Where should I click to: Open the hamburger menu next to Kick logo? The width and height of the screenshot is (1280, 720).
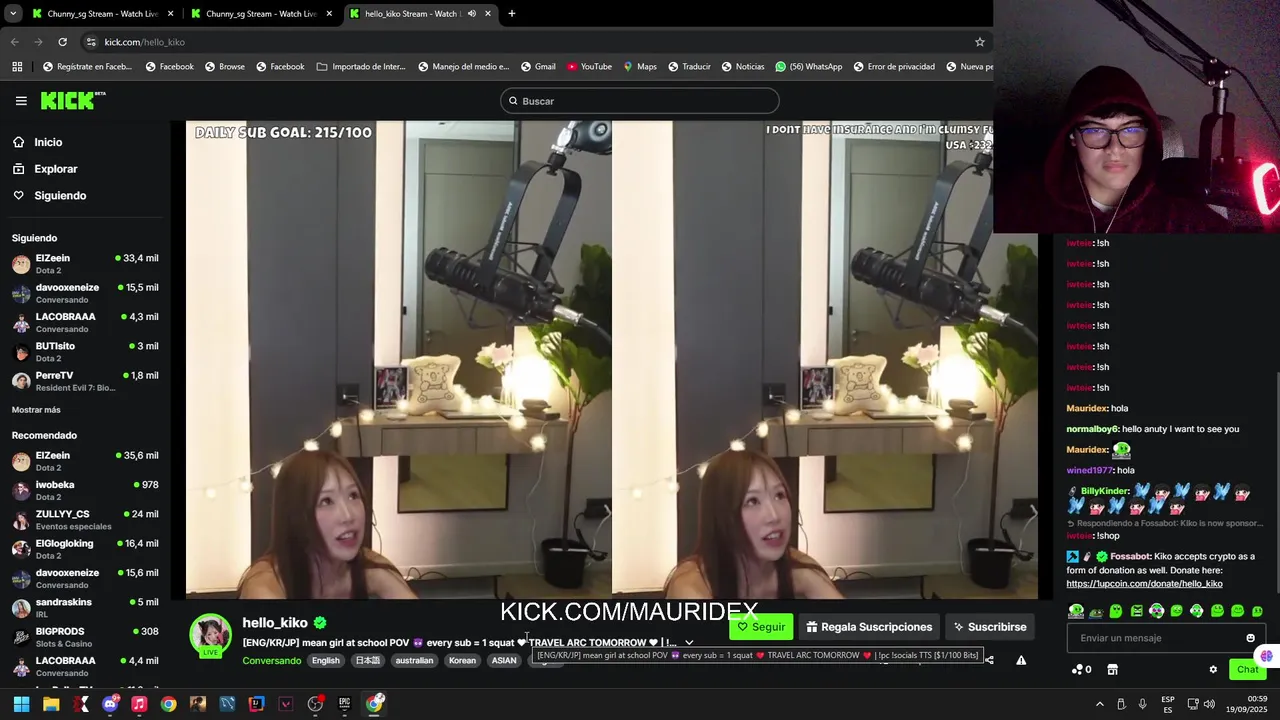pyautogui.click(x=21, y=101)
